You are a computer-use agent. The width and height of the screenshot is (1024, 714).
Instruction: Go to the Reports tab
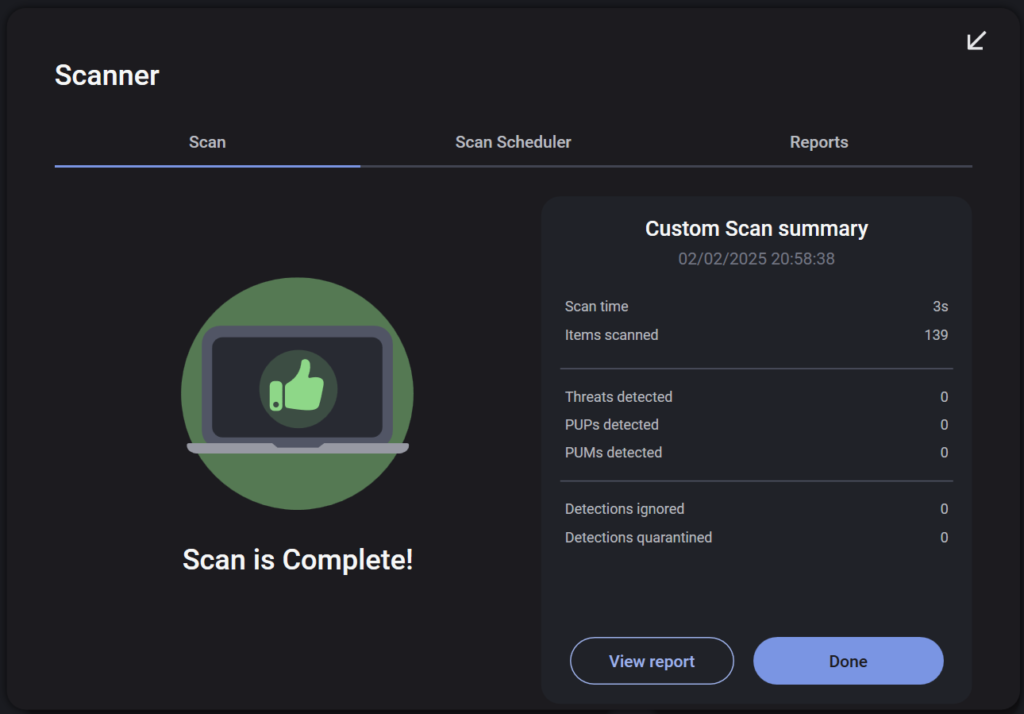pyautogui.click(x=819, y=142)
